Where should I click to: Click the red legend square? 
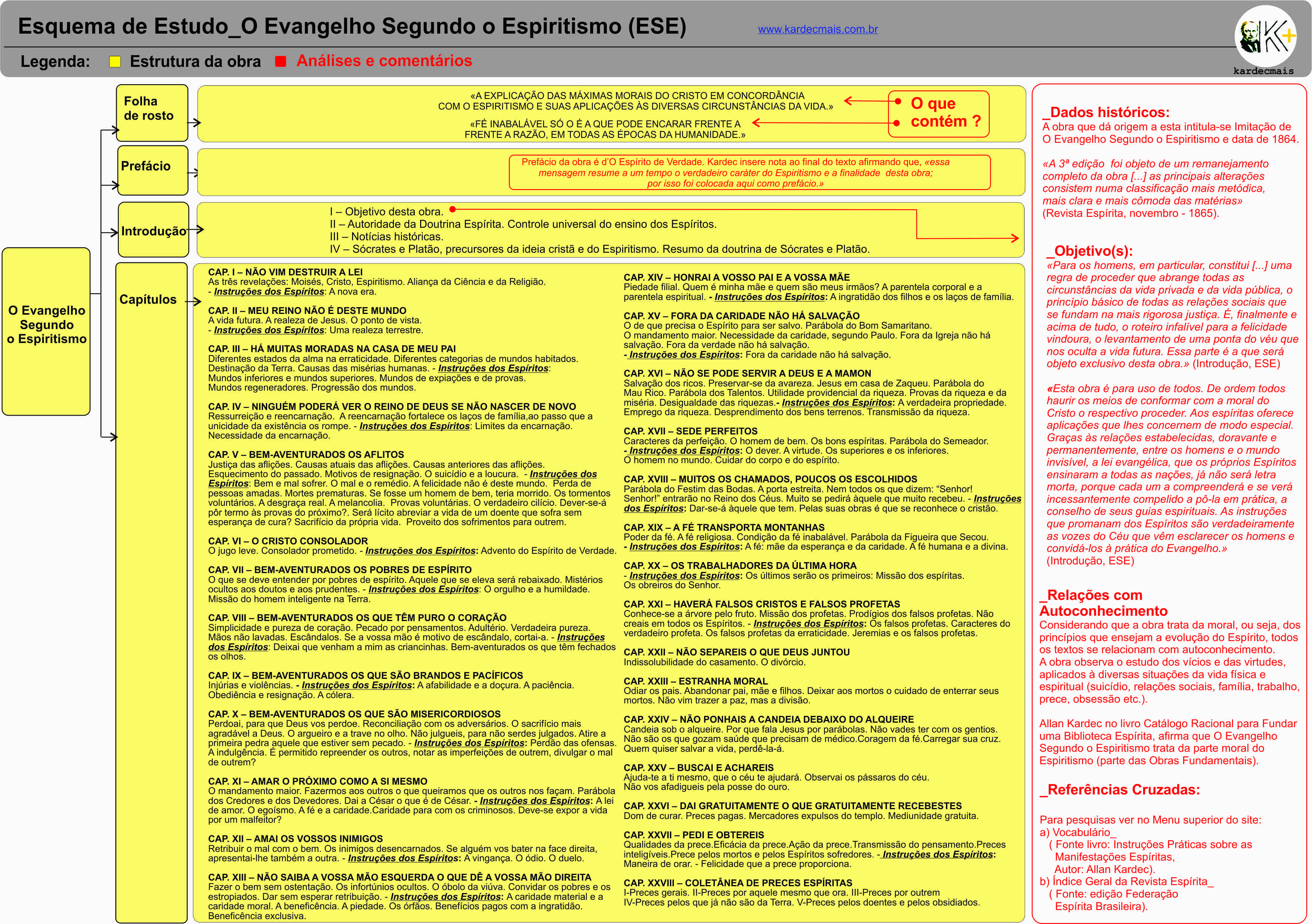280,62
